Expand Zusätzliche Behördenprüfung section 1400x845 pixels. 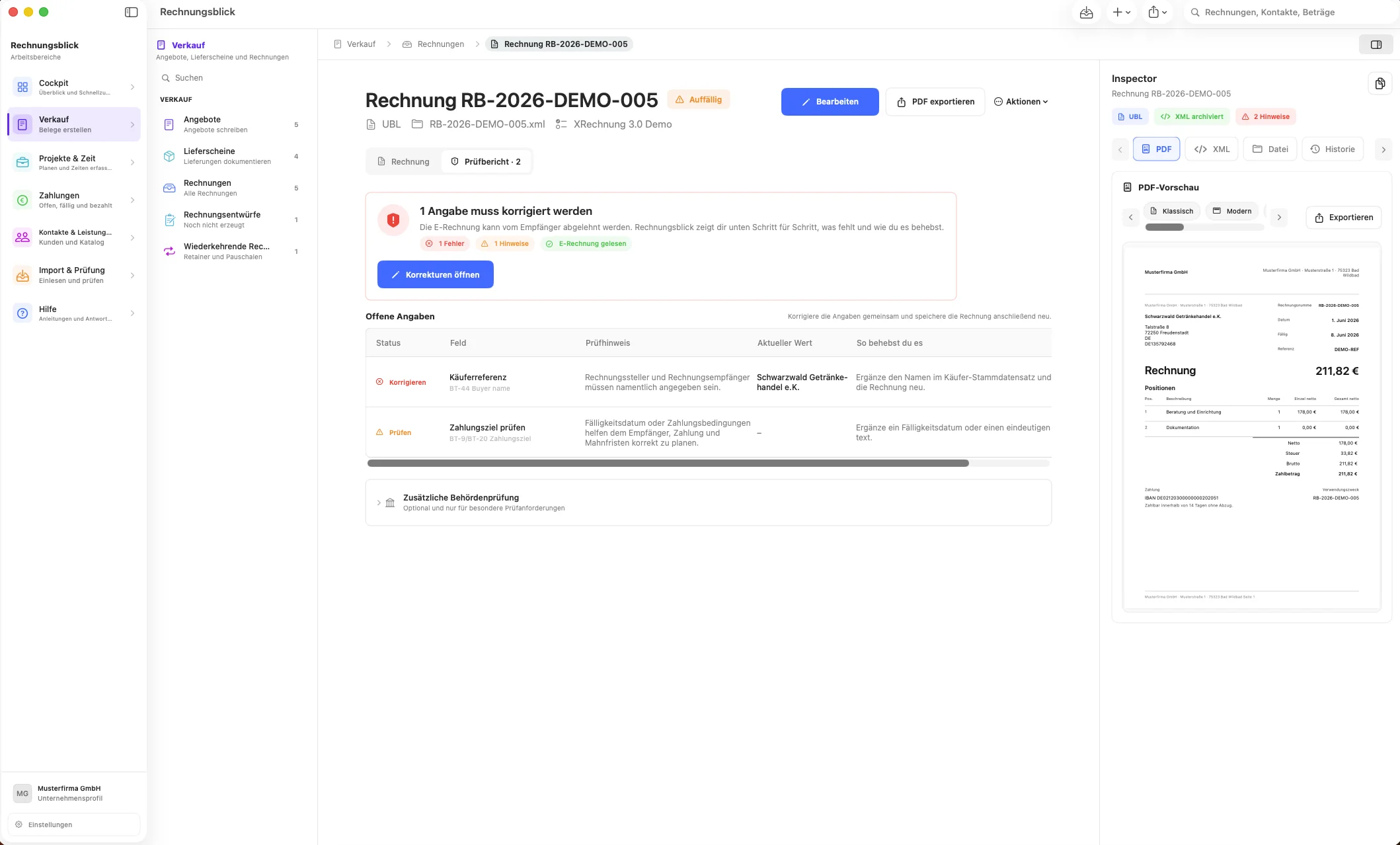(708, 503)
